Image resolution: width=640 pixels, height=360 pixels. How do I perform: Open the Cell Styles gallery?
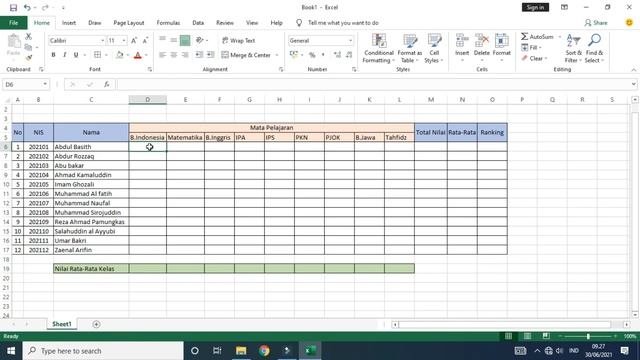point(434,48)
